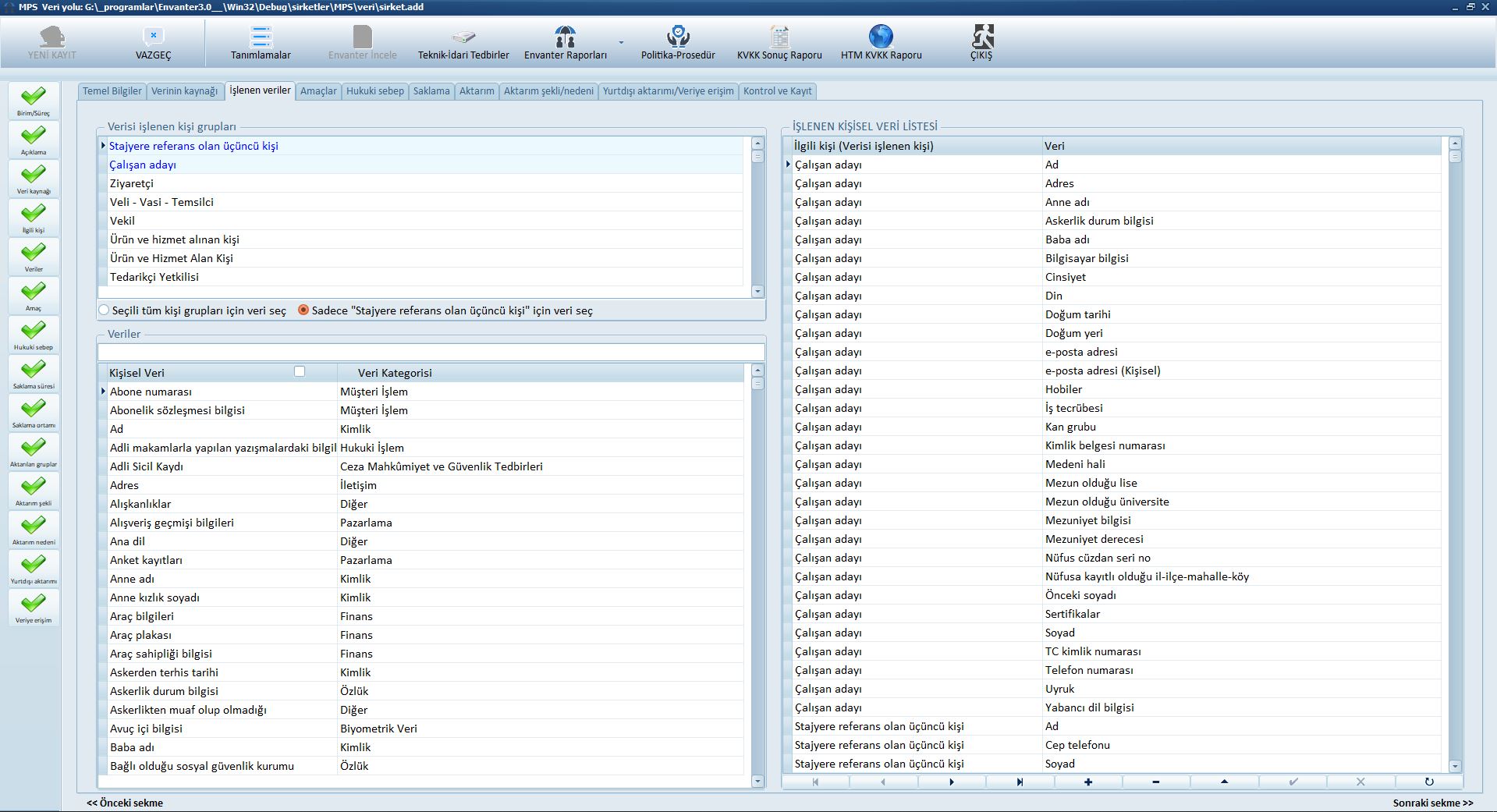Select Yurtdışı aktarımı checkmark step in sidebar

(x=34, y=569)
